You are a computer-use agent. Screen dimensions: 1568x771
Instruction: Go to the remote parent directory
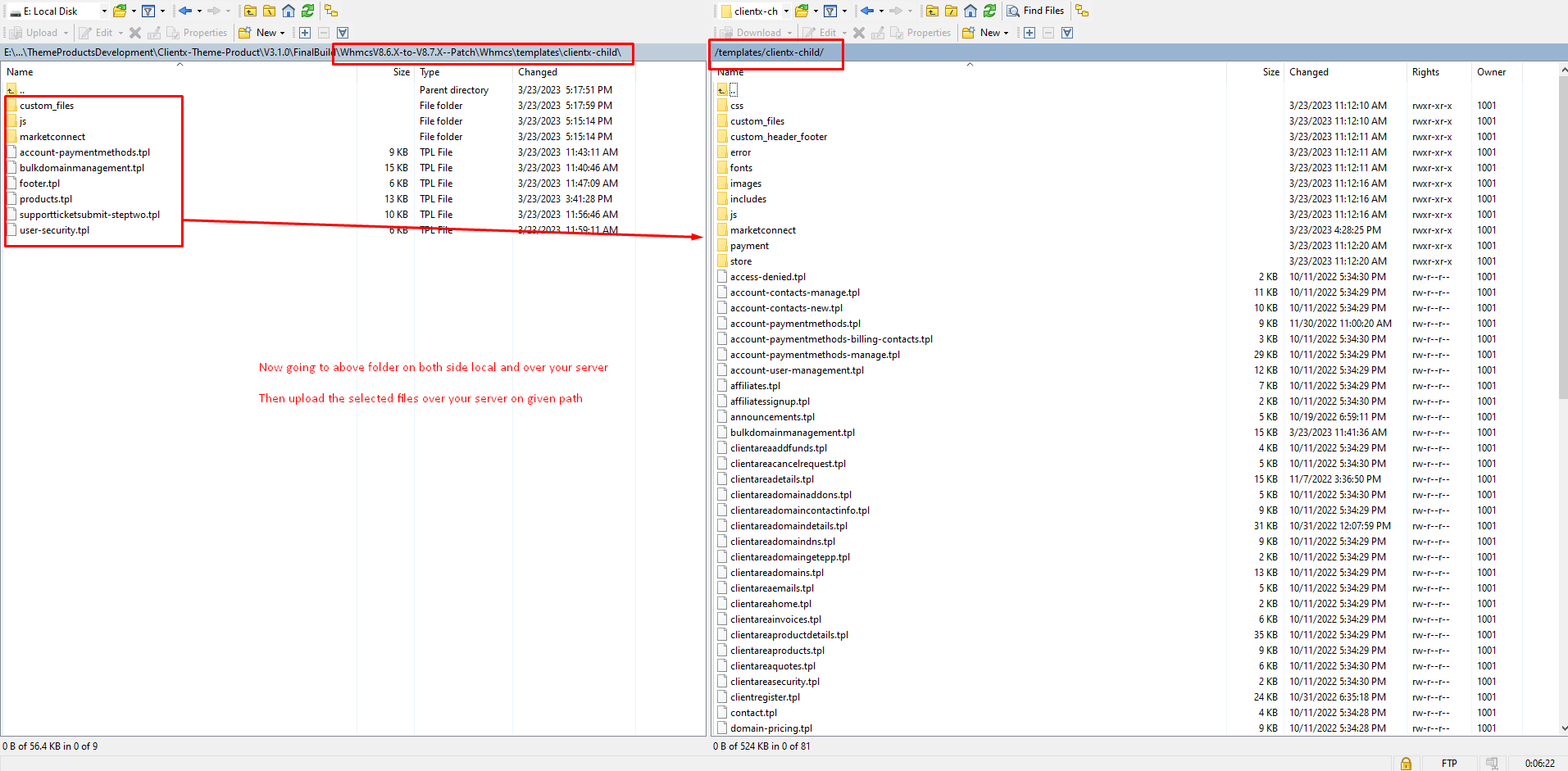pos(932,11)
